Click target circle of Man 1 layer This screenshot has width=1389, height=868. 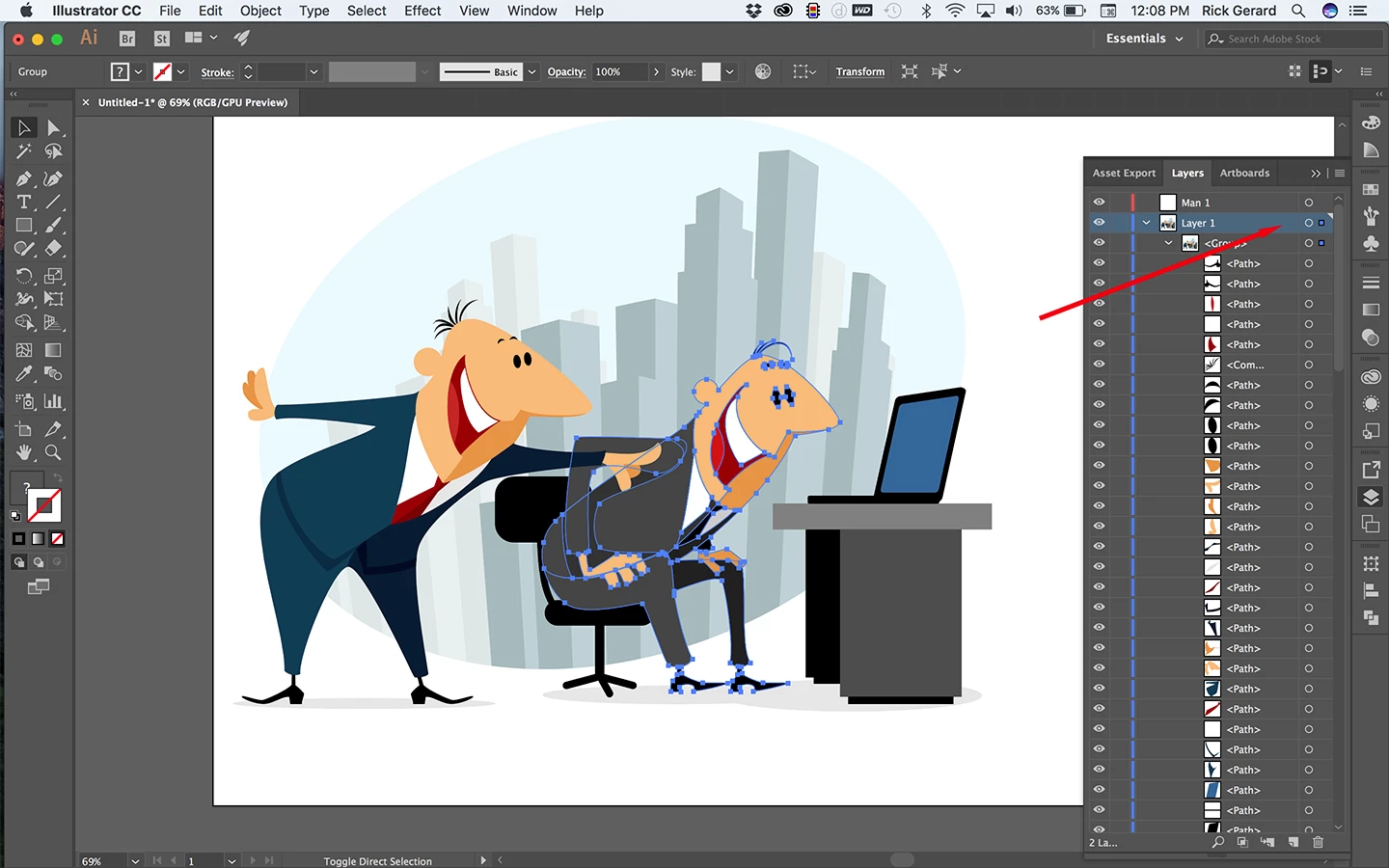[1309, 203]
